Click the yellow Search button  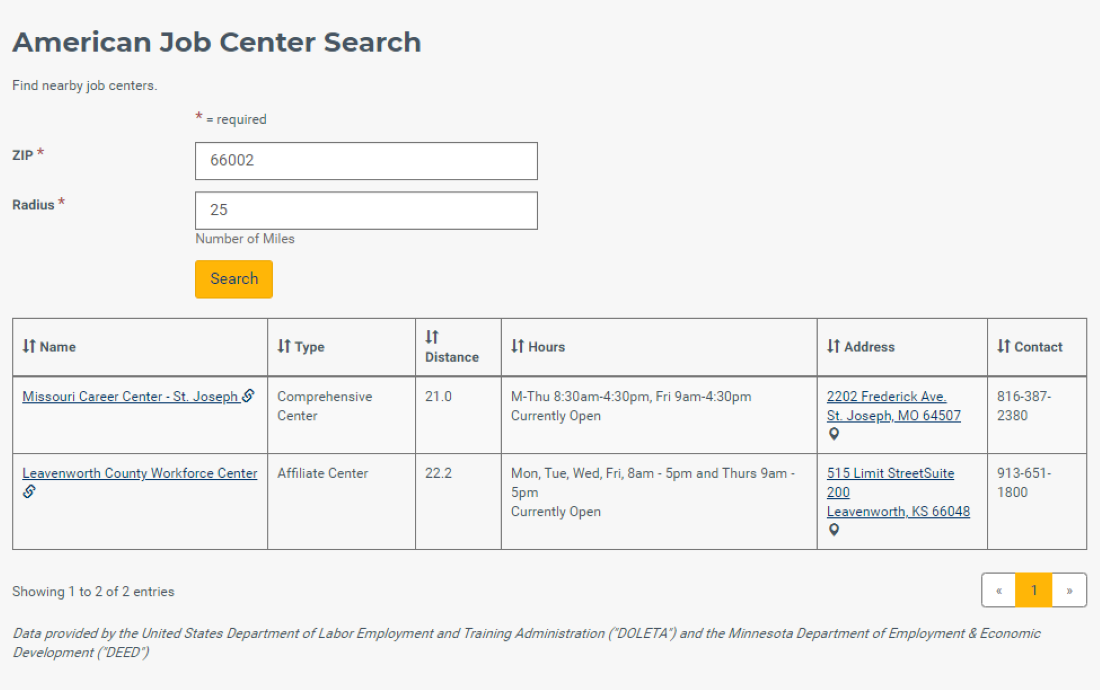pos(234,279)
